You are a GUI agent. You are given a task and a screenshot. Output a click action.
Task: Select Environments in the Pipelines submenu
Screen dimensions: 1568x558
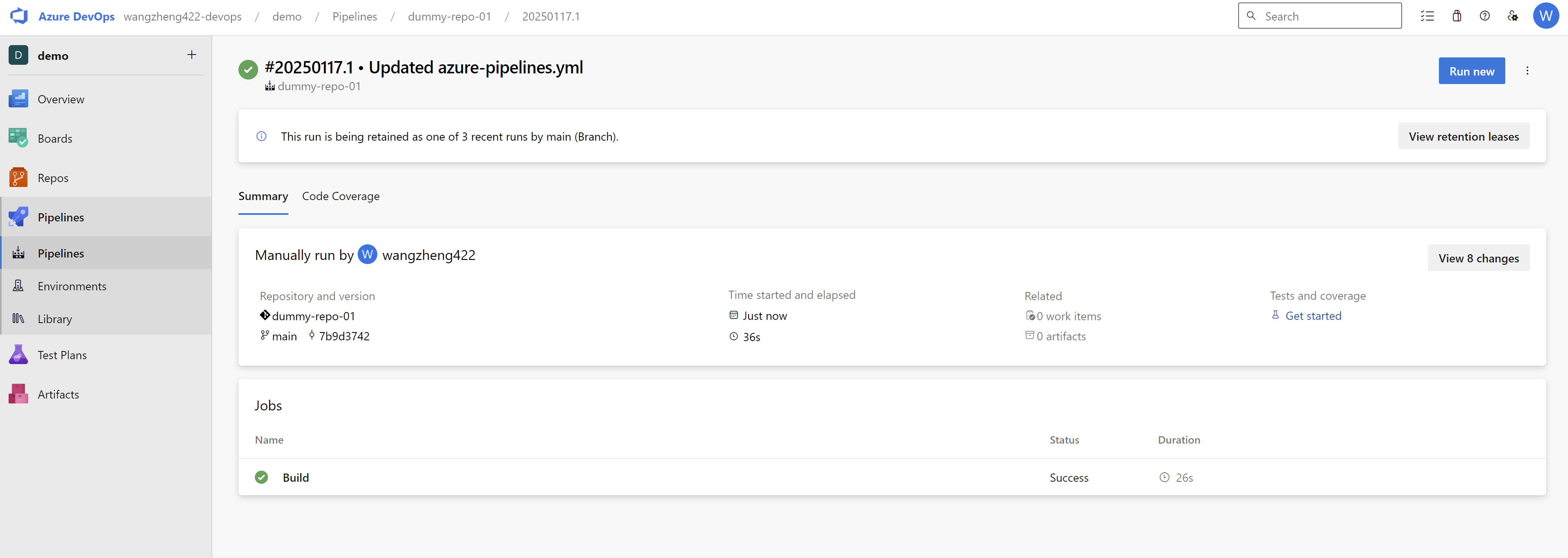(x=72, y=286)
